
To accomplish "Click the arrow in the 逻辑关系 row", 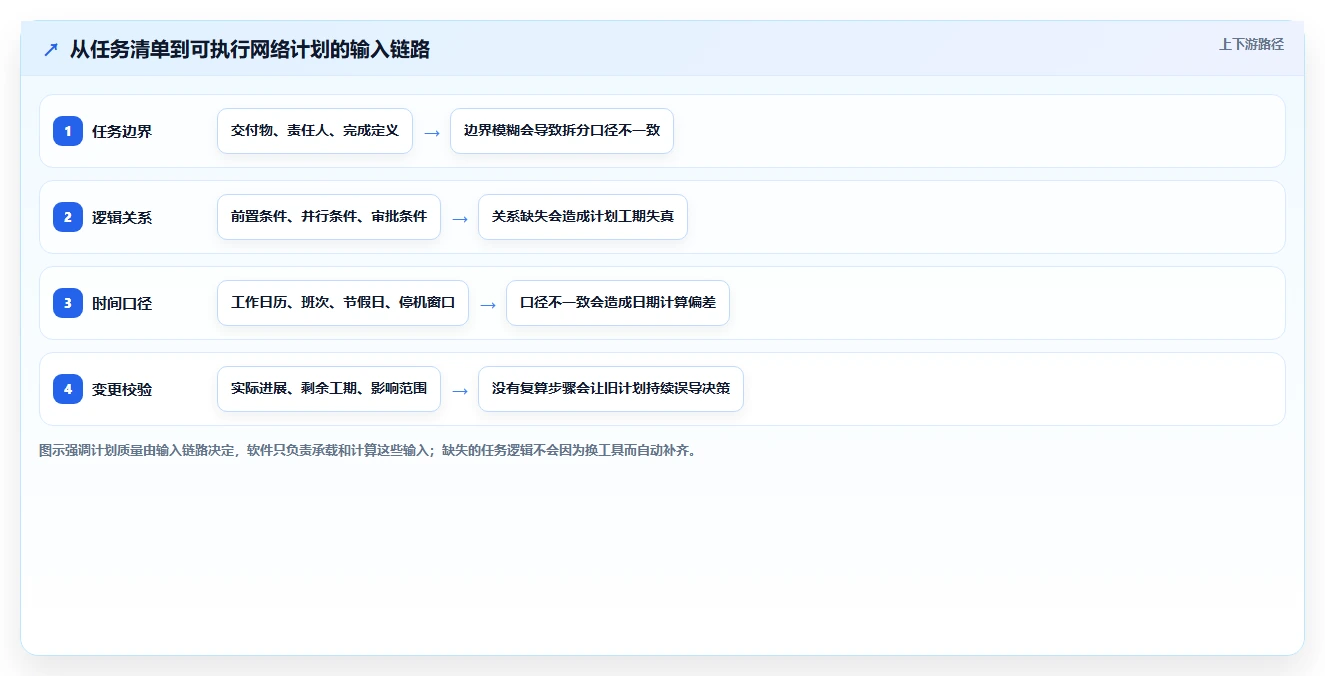I will click(x=460, y=218).
